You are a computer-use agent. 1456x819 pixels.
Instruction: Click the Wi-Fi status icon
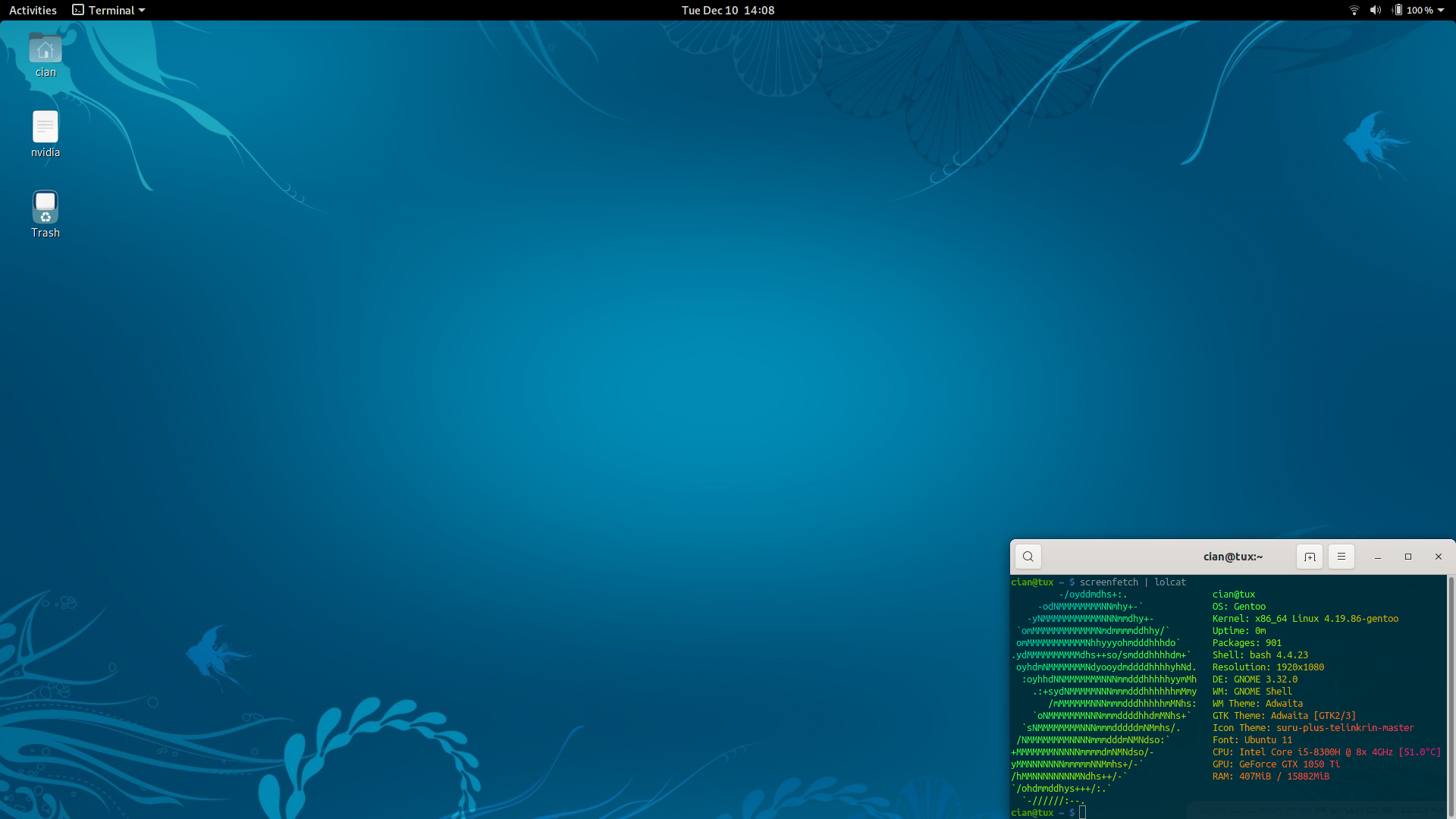coord(1354,10)
